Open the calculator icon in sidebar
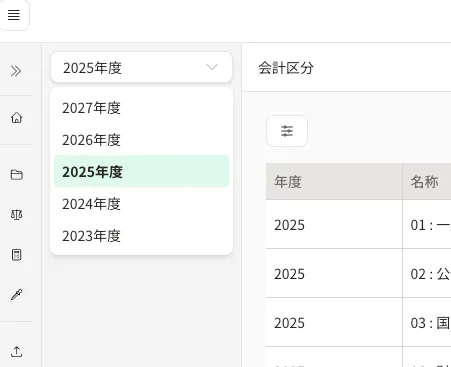Screen dimensions: 451x367 (x=17, y=255)
